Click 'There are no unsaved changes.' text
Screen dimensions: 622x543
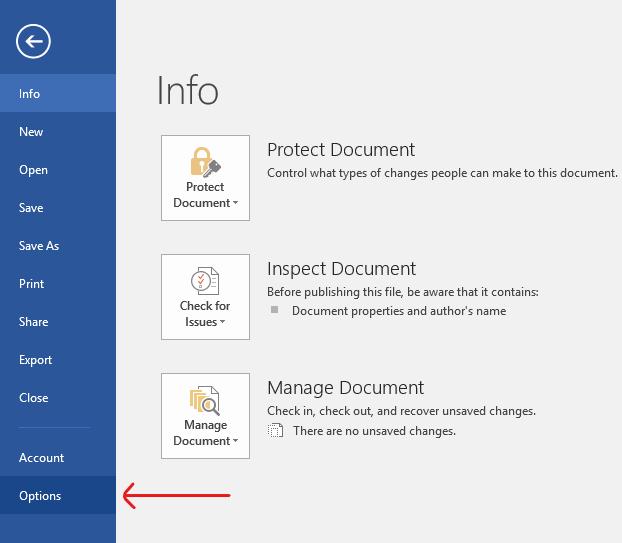coord(374,431)
